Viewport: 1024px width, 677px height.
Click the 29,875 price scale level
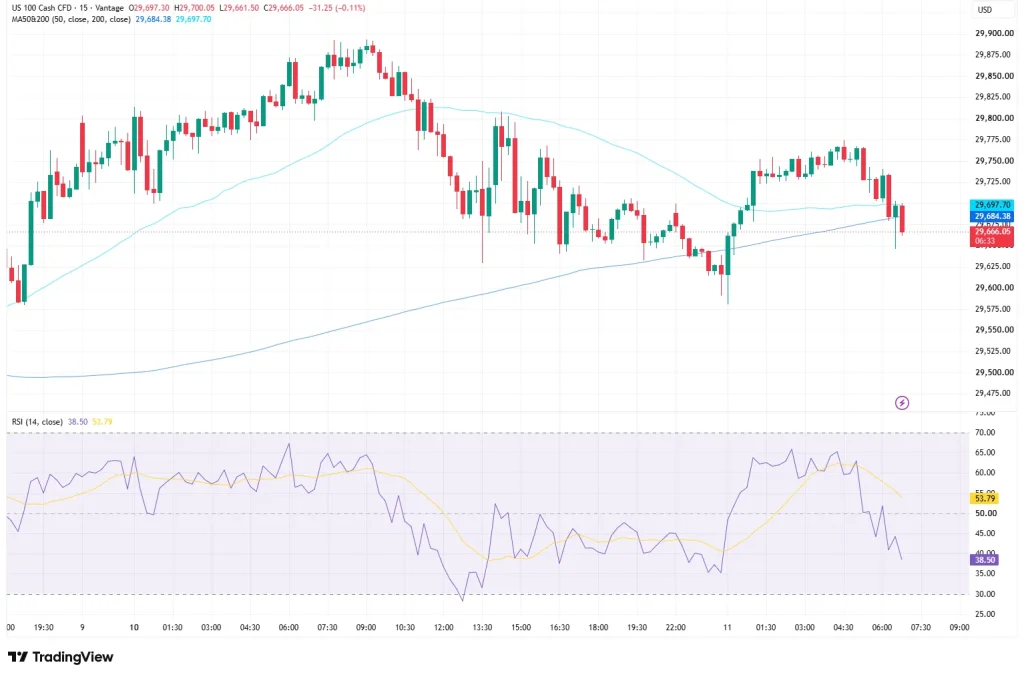[x=994, y=55]
